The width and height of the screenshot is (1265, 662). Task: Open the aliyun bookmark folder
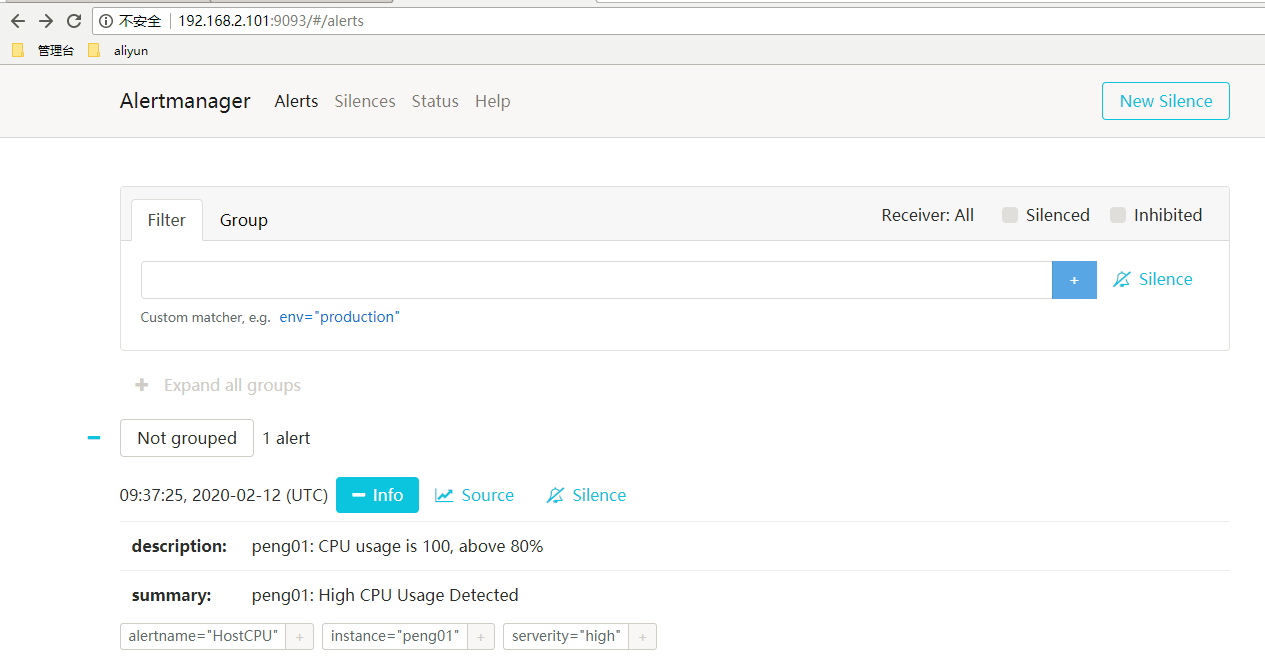tap(118, 50)
